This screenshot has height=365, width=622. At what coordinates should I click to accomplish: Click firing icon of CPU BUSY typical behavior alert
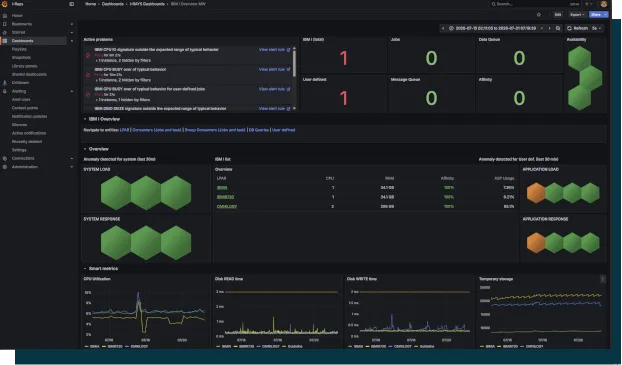coord(88,75)
